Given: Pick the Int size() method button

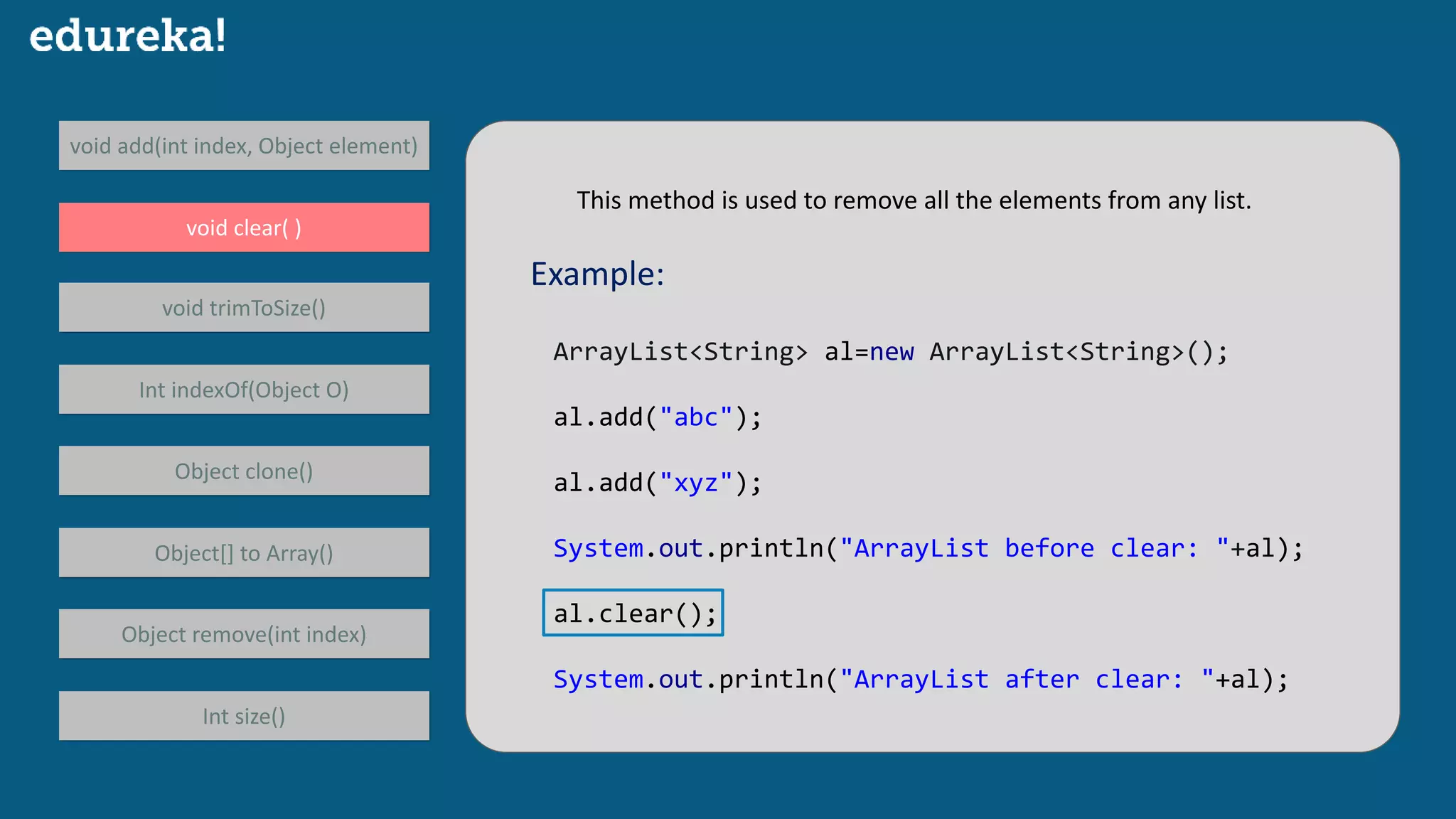Looking at the screenshot, I should coord(244,716).
